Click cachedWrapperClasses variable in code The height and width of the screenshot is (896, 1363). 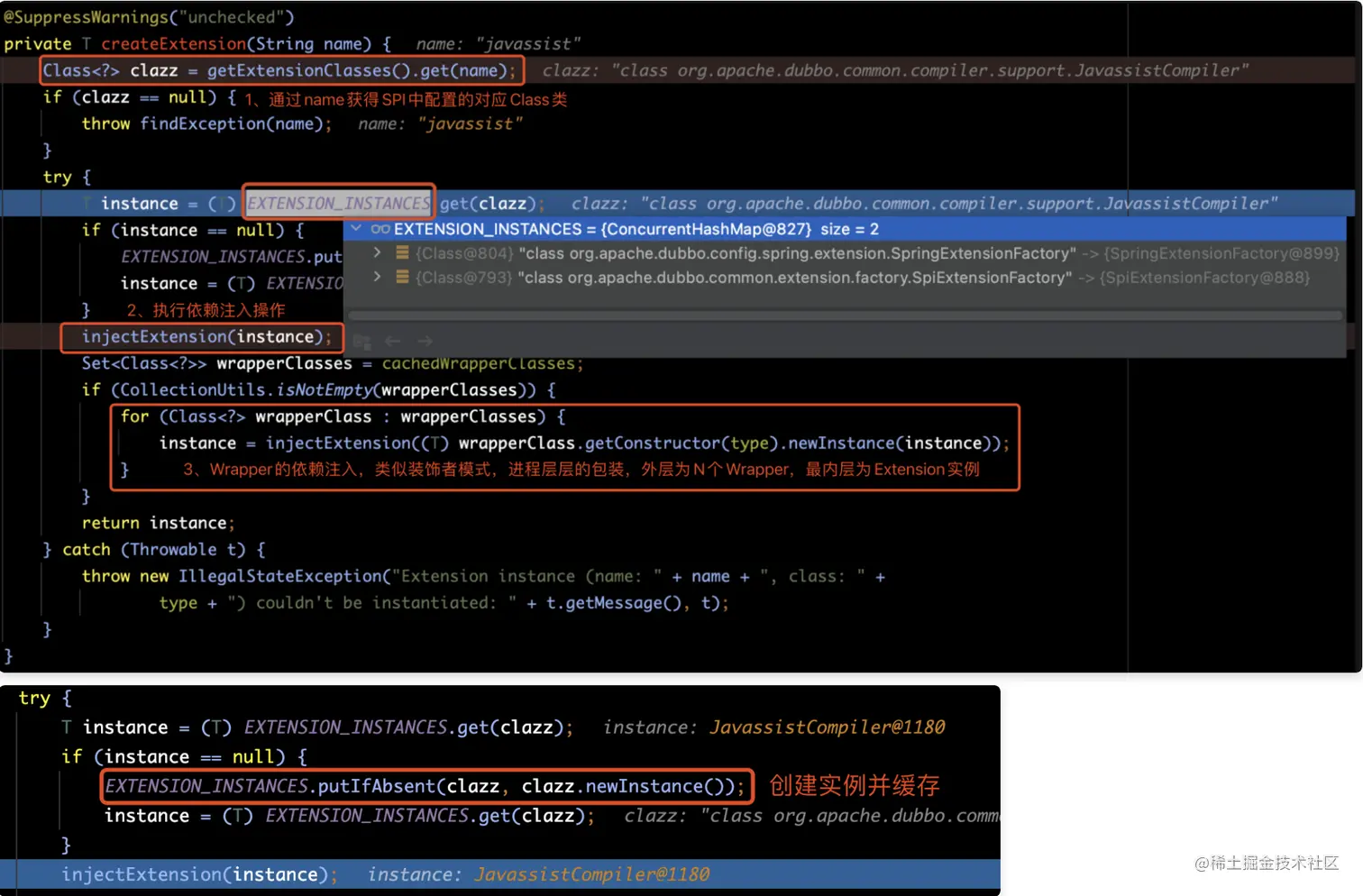click(479, 363)
